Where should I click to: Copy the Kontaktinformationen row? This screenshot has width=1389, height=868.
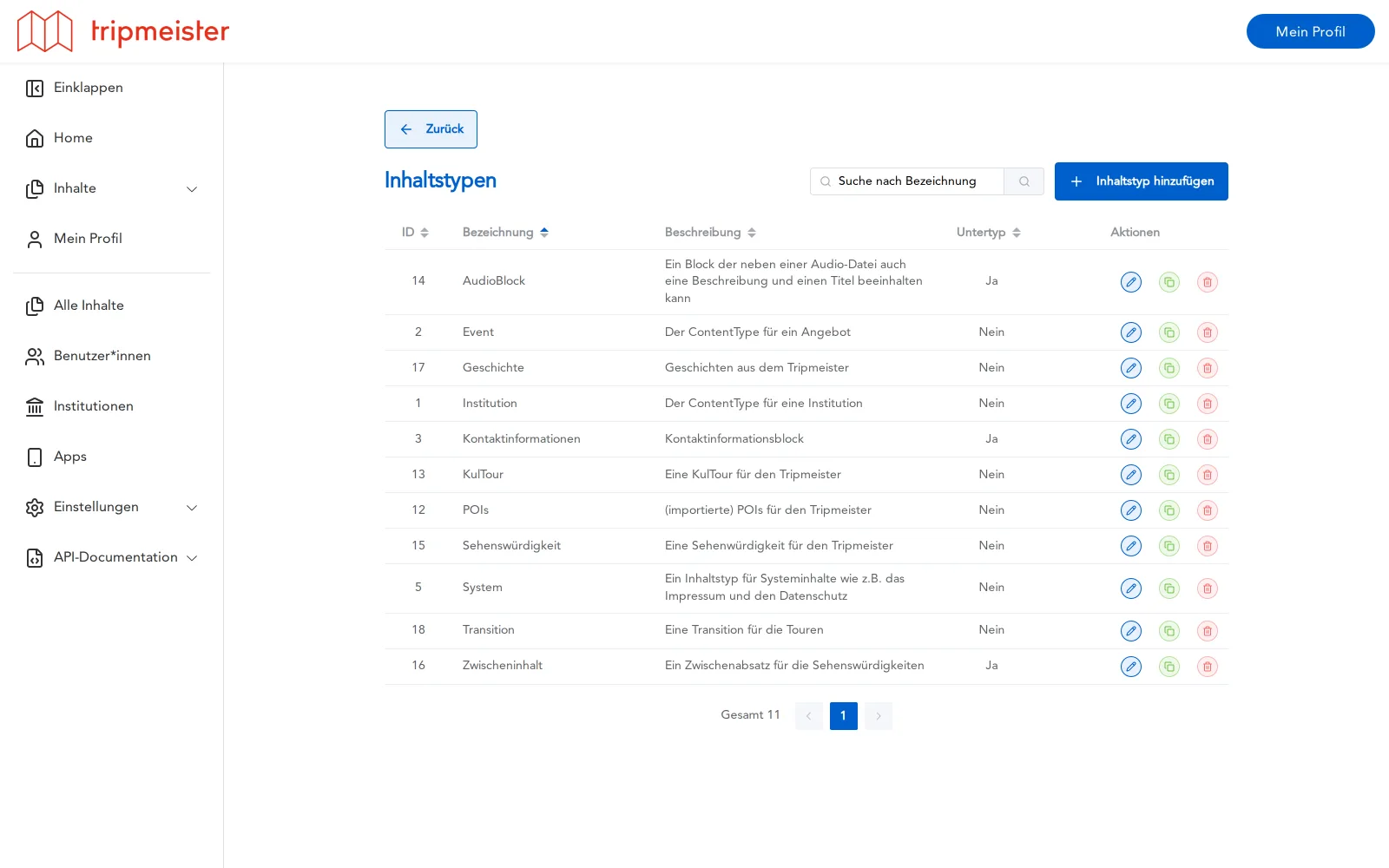[1169, 439]
